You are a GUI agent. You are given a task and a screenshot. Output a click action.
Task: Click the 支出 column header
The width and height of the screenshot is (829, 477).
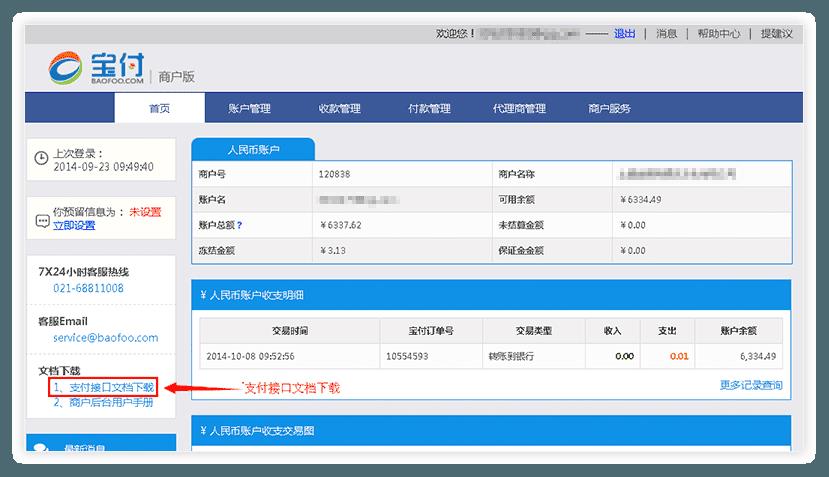pyautogui.click(x=667, y=331)
